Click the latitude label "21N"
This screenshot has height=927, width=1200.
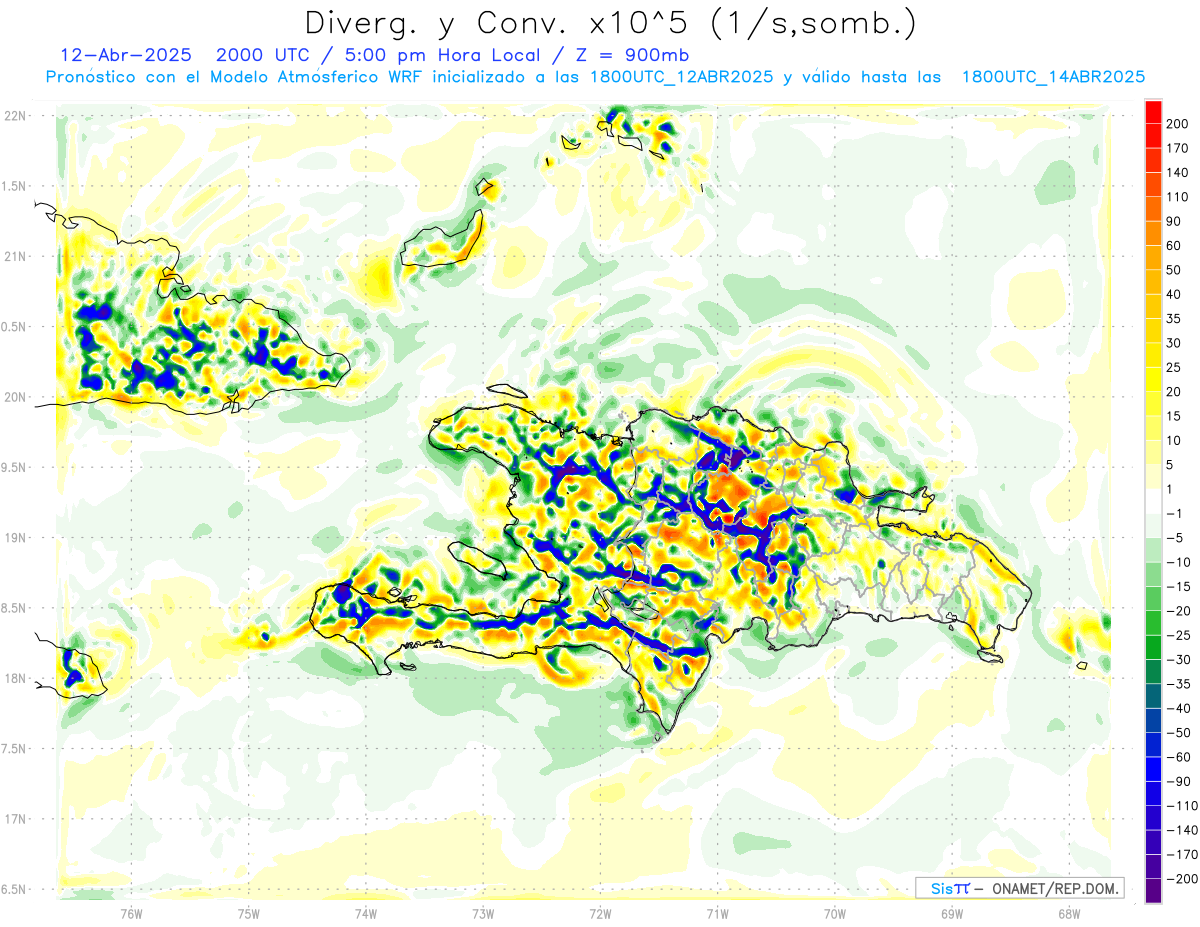point(15,256)
